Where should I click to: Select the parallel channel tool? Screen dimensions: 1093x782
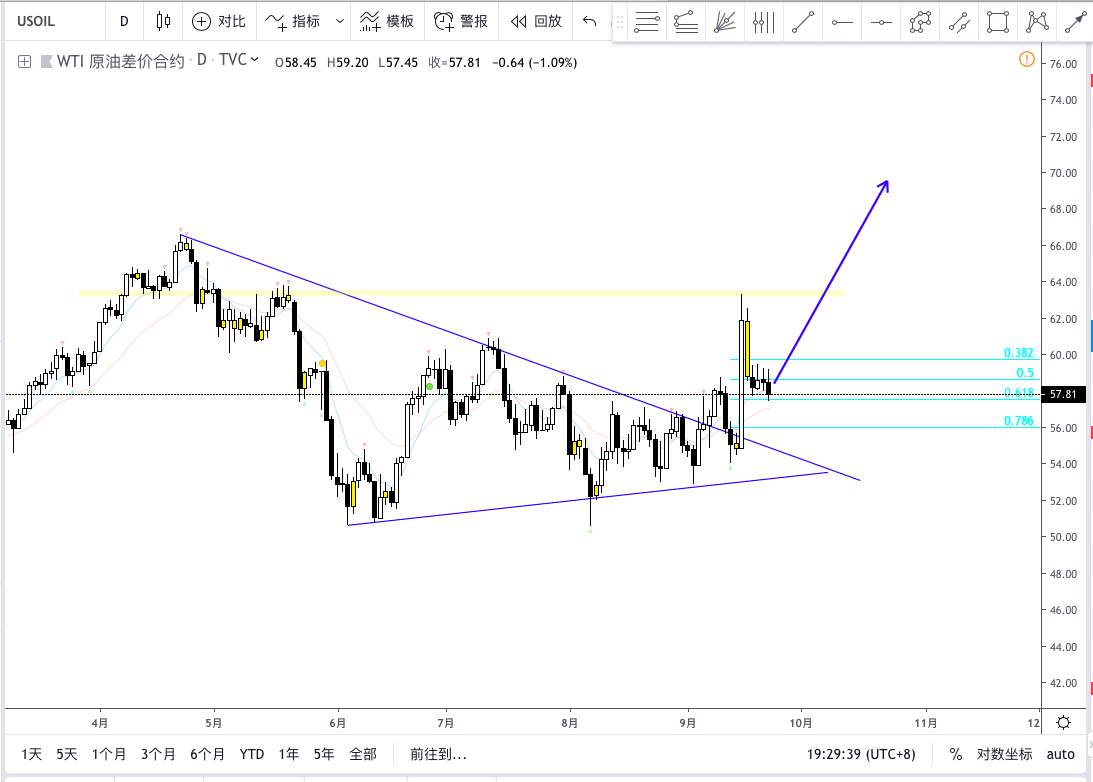pyautogui.click(x=959, y=22)
